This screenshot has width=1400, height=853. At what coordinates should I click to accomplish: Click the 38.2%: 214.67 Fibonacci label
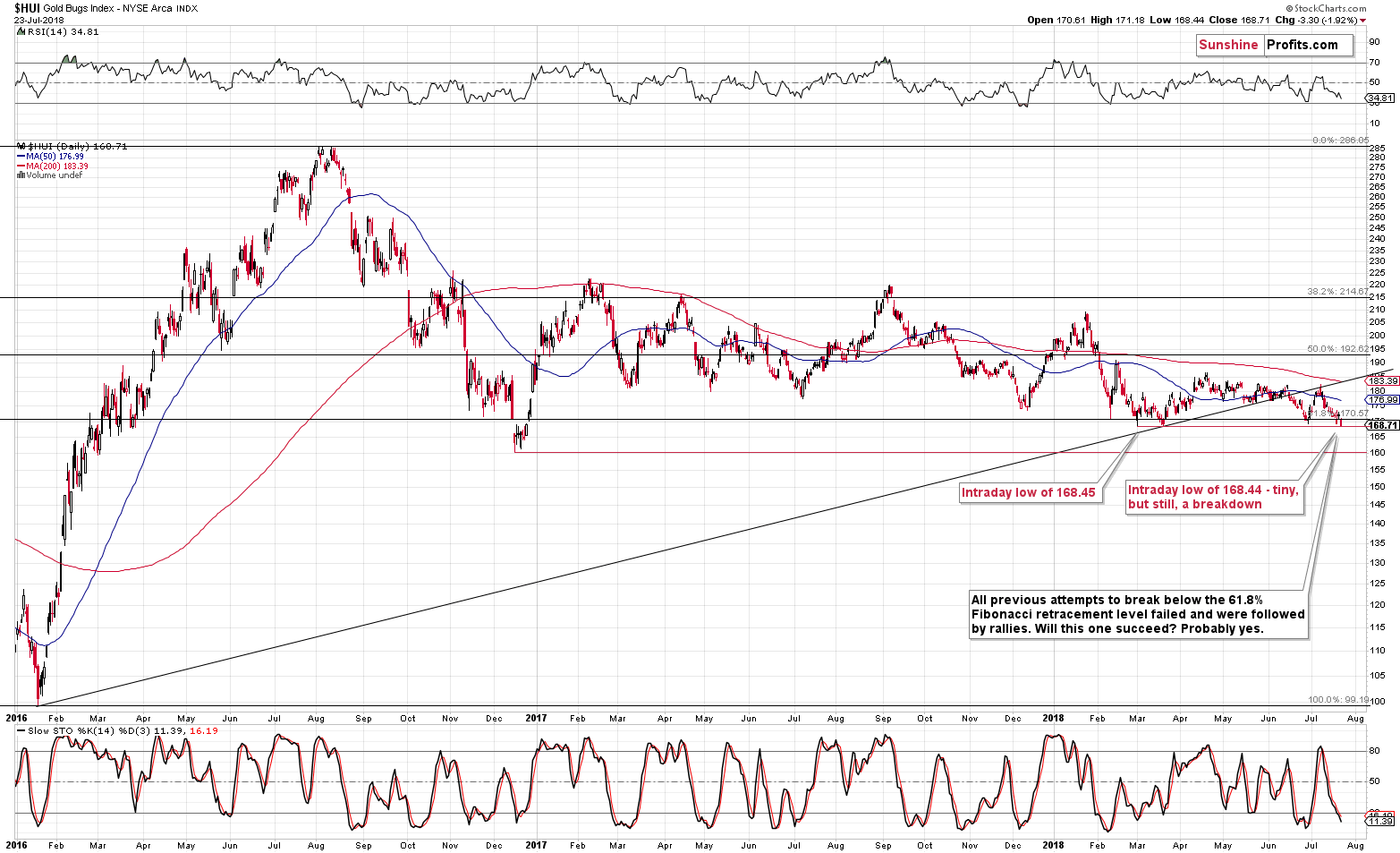point(1338,292)
